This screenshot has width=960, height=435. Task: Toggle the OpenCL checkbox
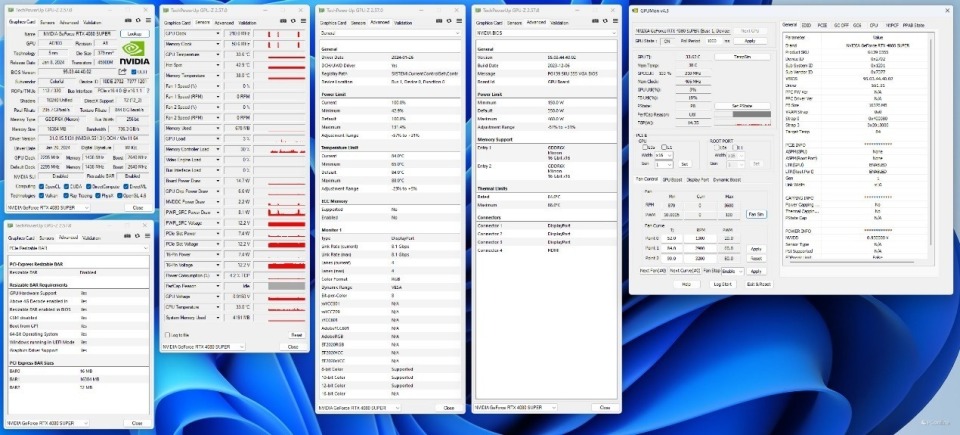click(x=42, y=186)
